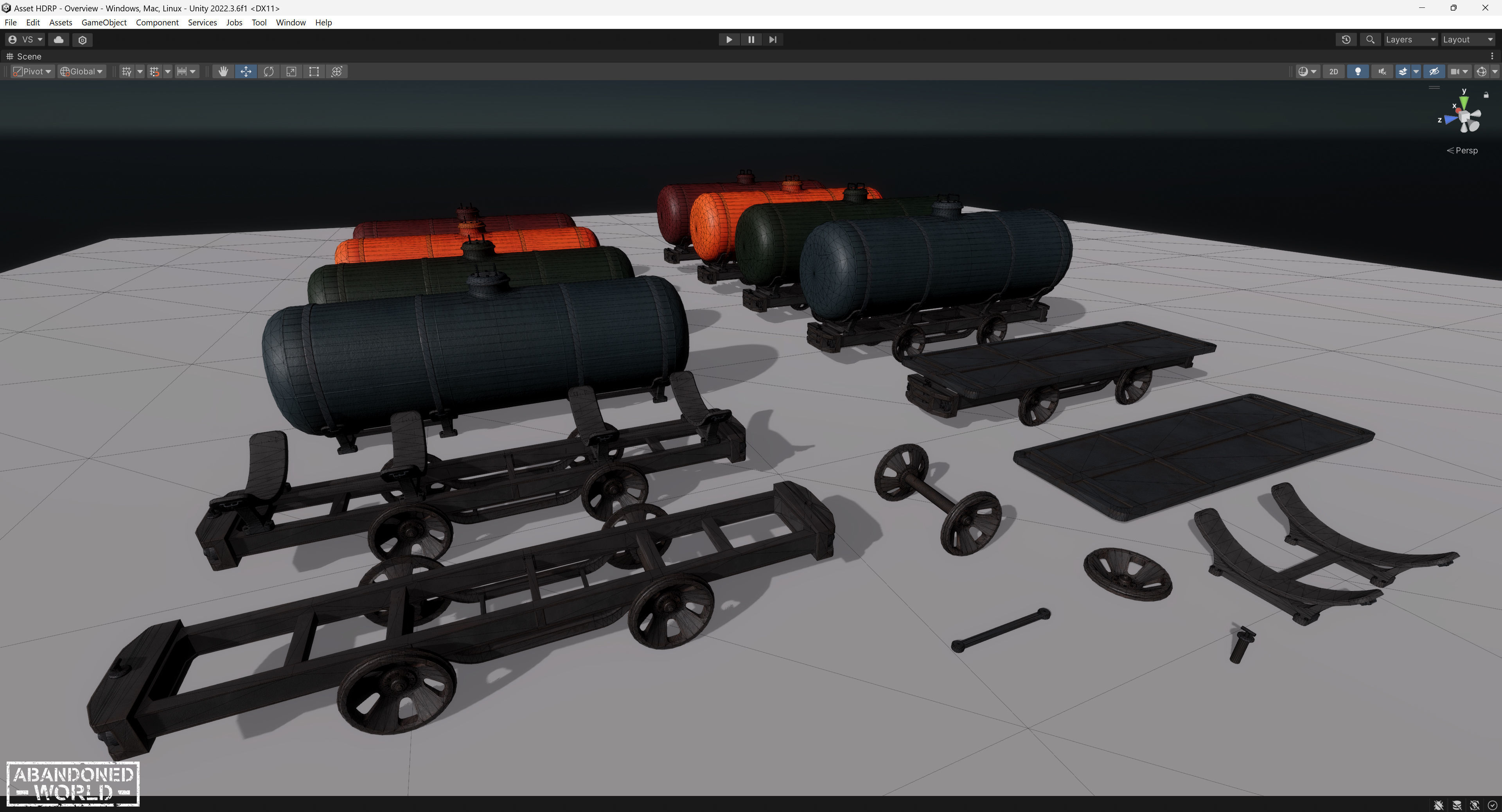Click the activity progress checkmark icon

pos(1492,805)
